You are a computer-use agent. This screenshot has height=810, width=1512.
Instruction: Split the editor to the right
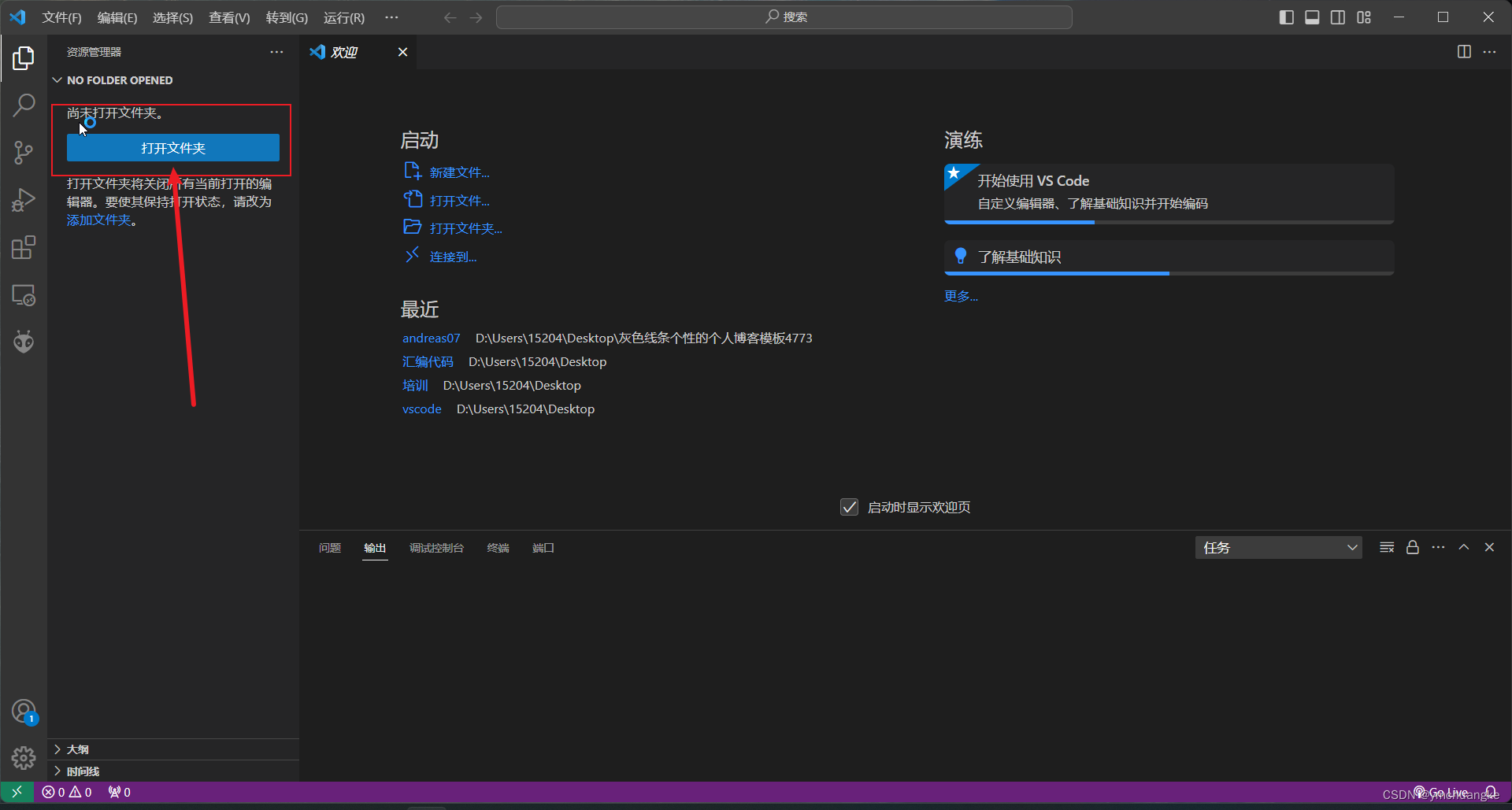pos(1464,52)
